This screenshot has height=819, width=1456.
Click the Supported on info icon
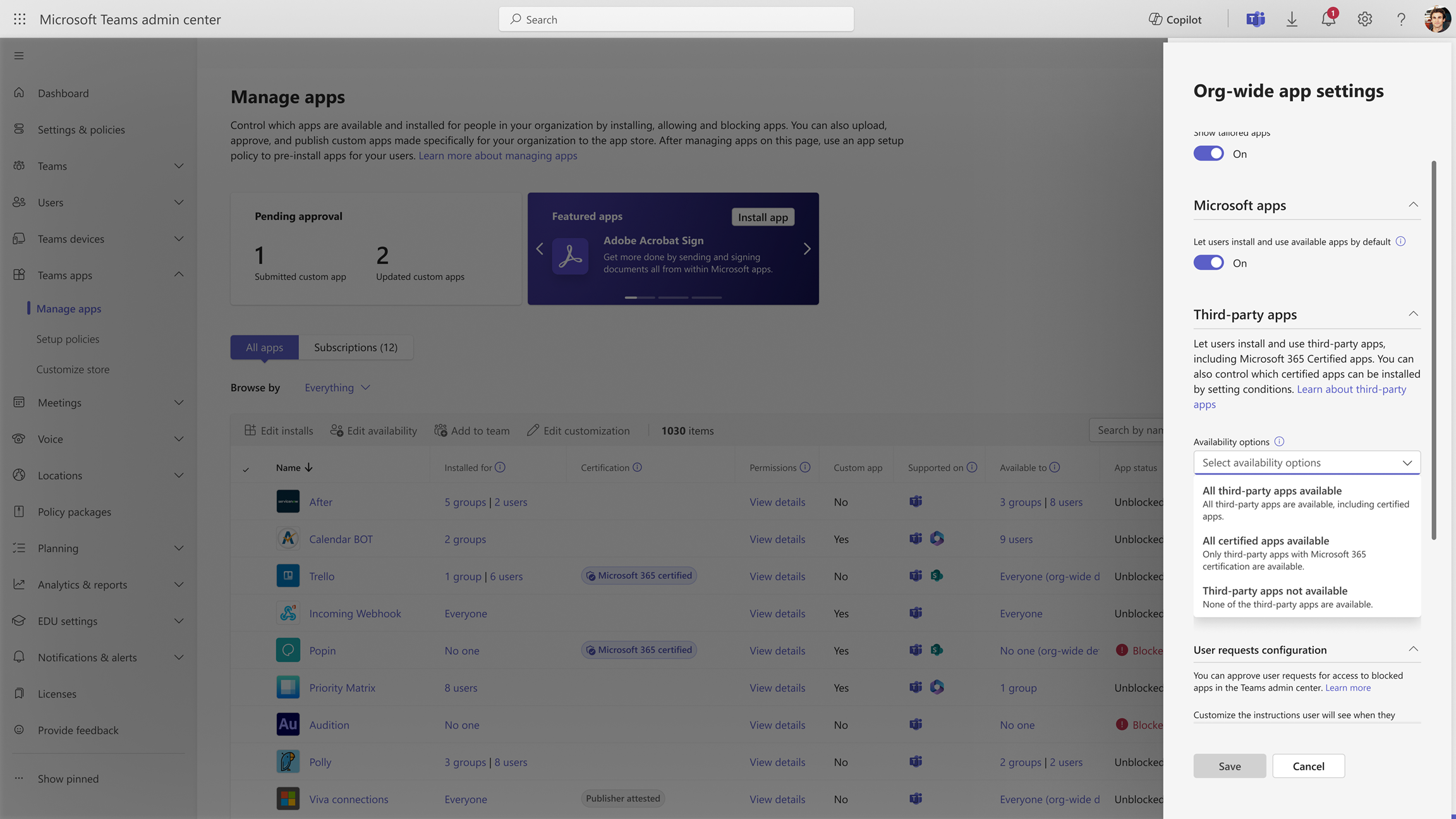tap(972, 467)
